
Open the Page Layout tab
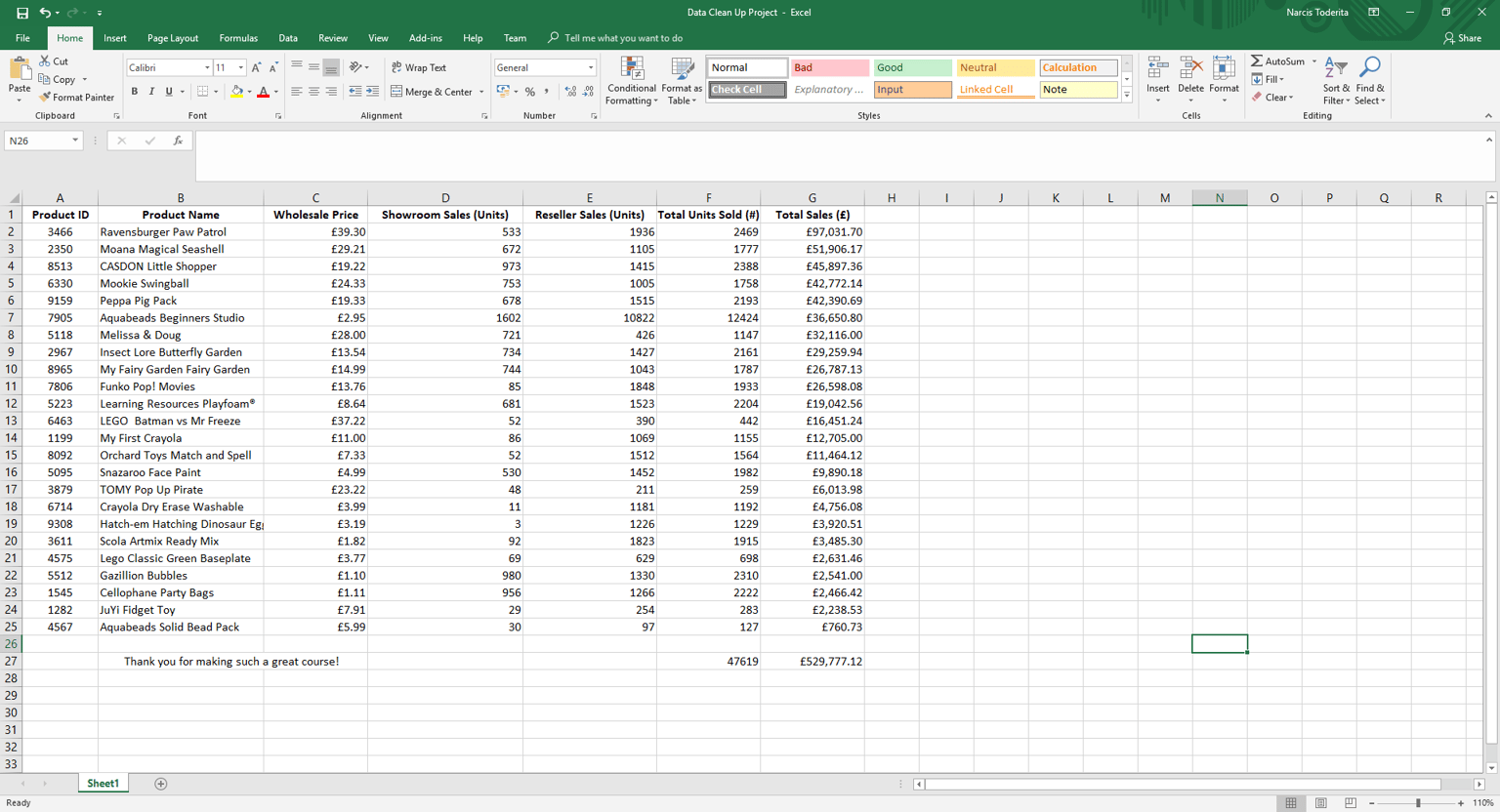(x=173, y=38)
